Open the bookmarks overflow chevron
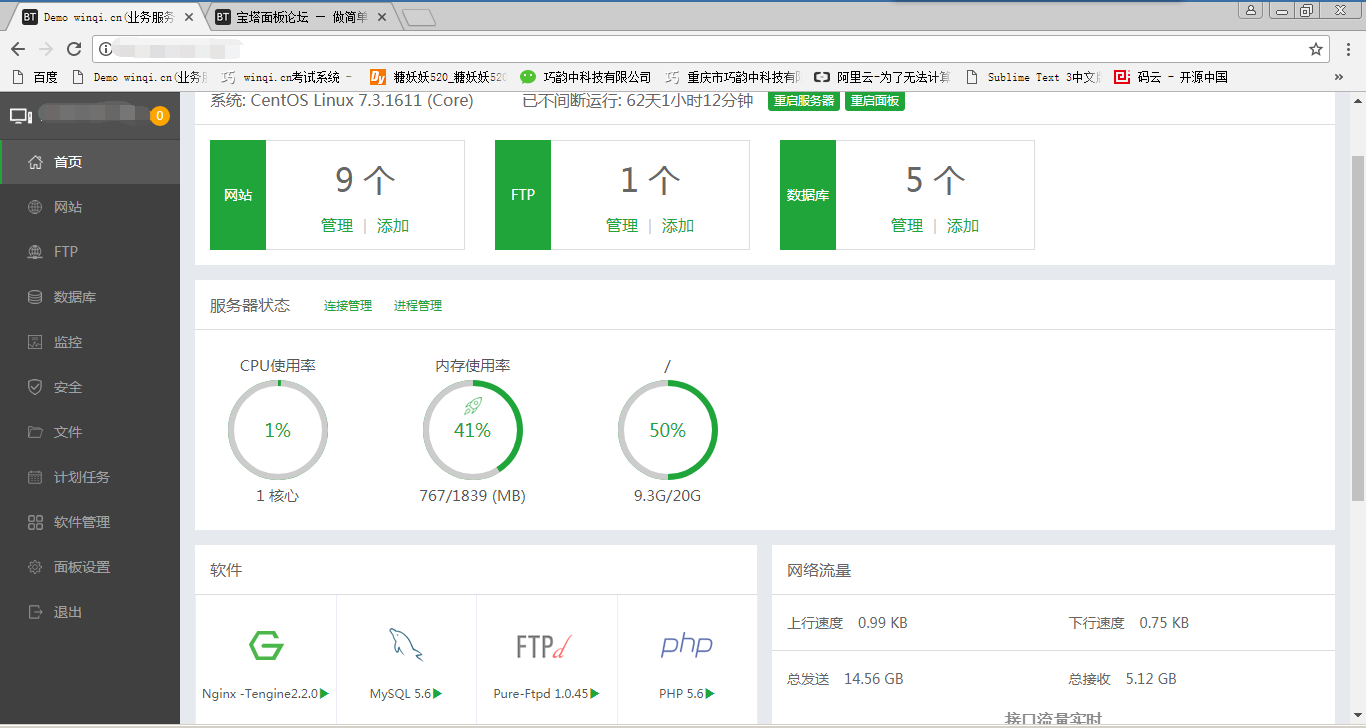 pyautogui.click(x=1339, y=77)
